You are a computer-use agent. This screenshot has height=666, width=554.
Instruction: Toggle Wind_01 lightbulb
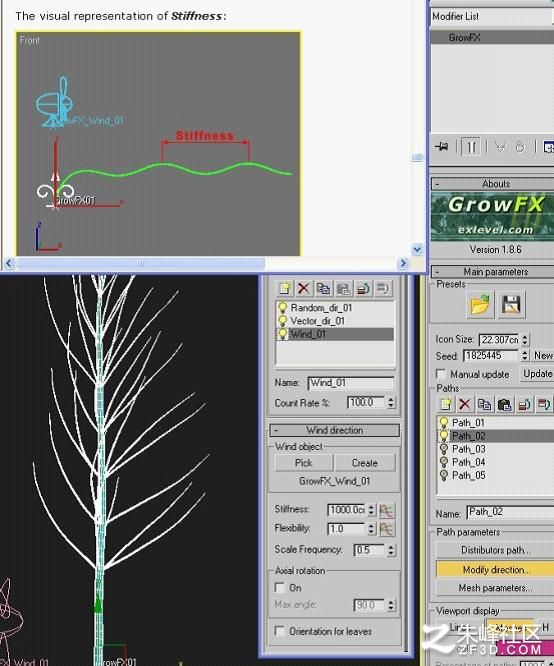pyautogui.click(x=282, y=334)
